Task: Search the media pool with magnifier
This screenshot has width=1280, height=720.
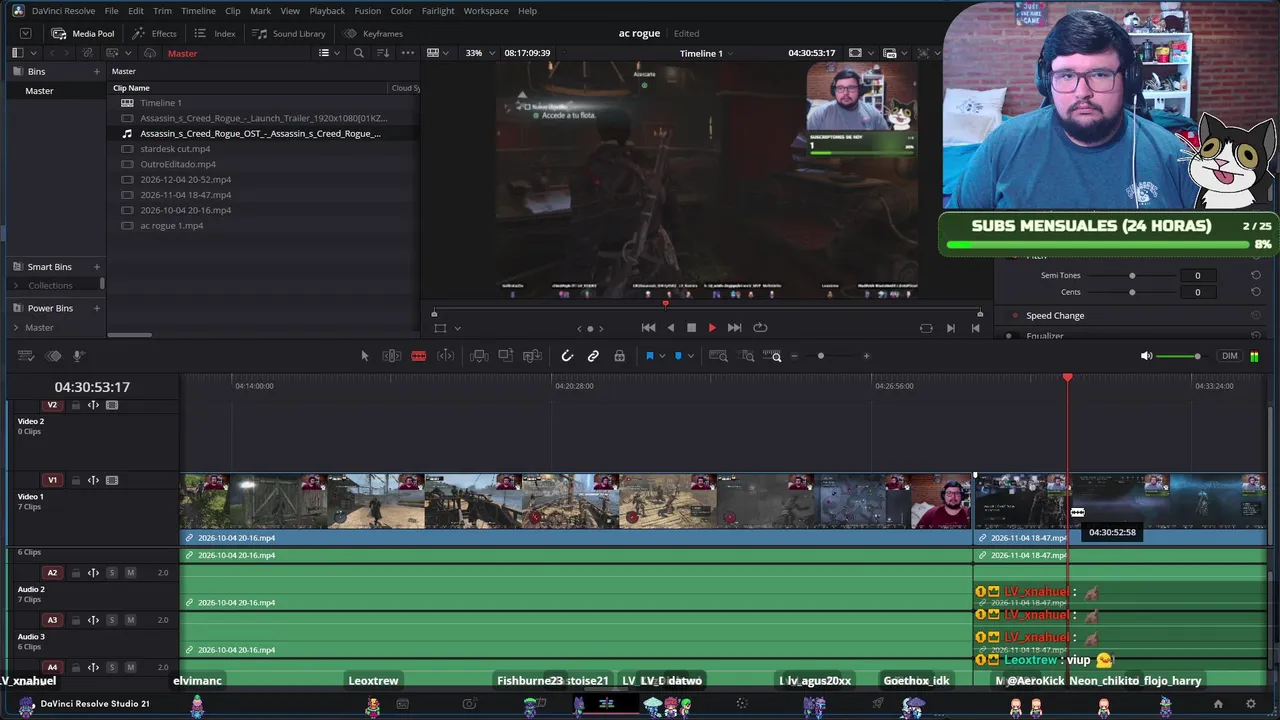Action: click(358, 53)
